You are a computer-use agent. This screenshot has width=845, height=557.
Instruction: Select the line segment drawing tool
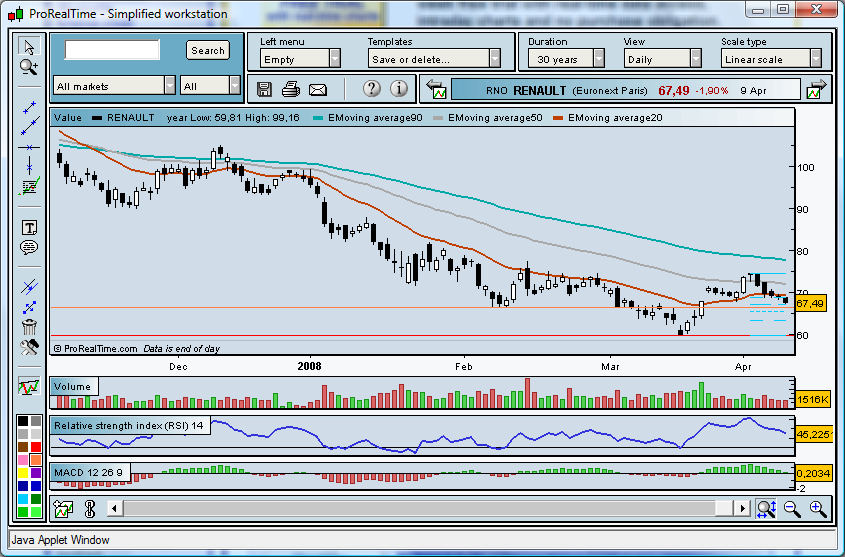(29, 108)
